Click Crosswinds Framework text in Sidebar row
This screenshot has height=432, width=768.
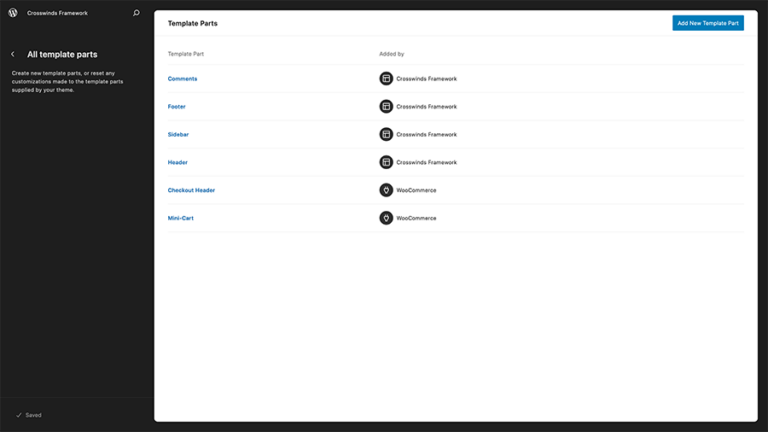coord(427,135)
